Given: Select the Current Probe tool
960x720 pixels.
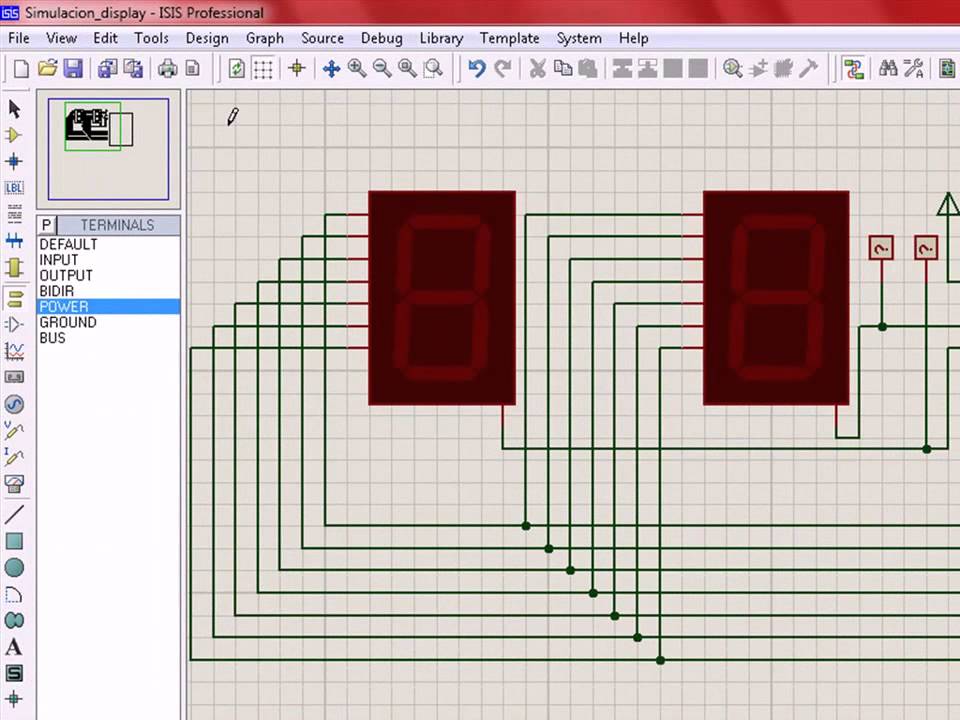Looking at the screenshot, I should click(x=14, y=457).
